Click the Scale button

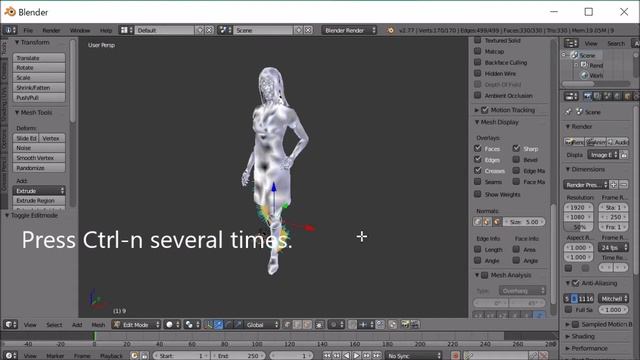coord(39,78)
